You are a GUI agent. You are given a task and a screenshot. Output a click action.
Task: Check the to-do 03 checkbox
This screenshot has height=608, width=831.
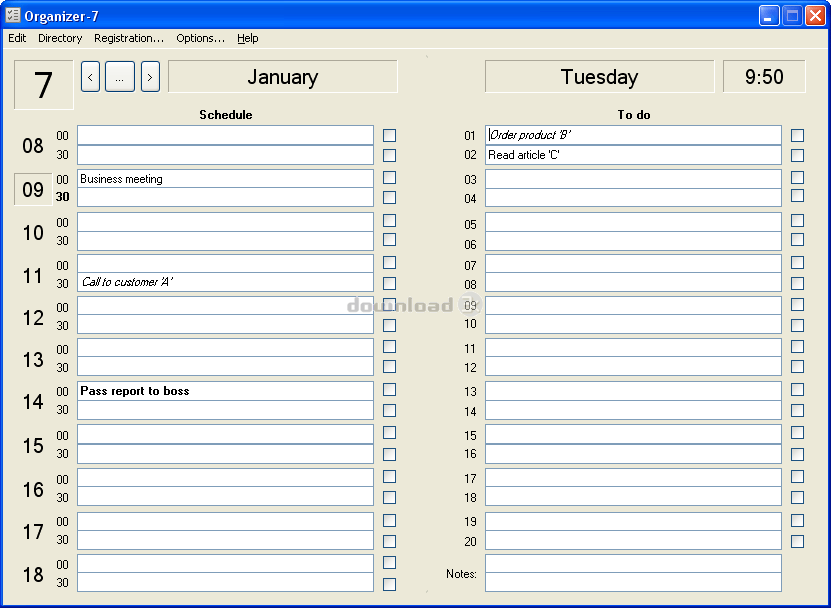point(797,177)
